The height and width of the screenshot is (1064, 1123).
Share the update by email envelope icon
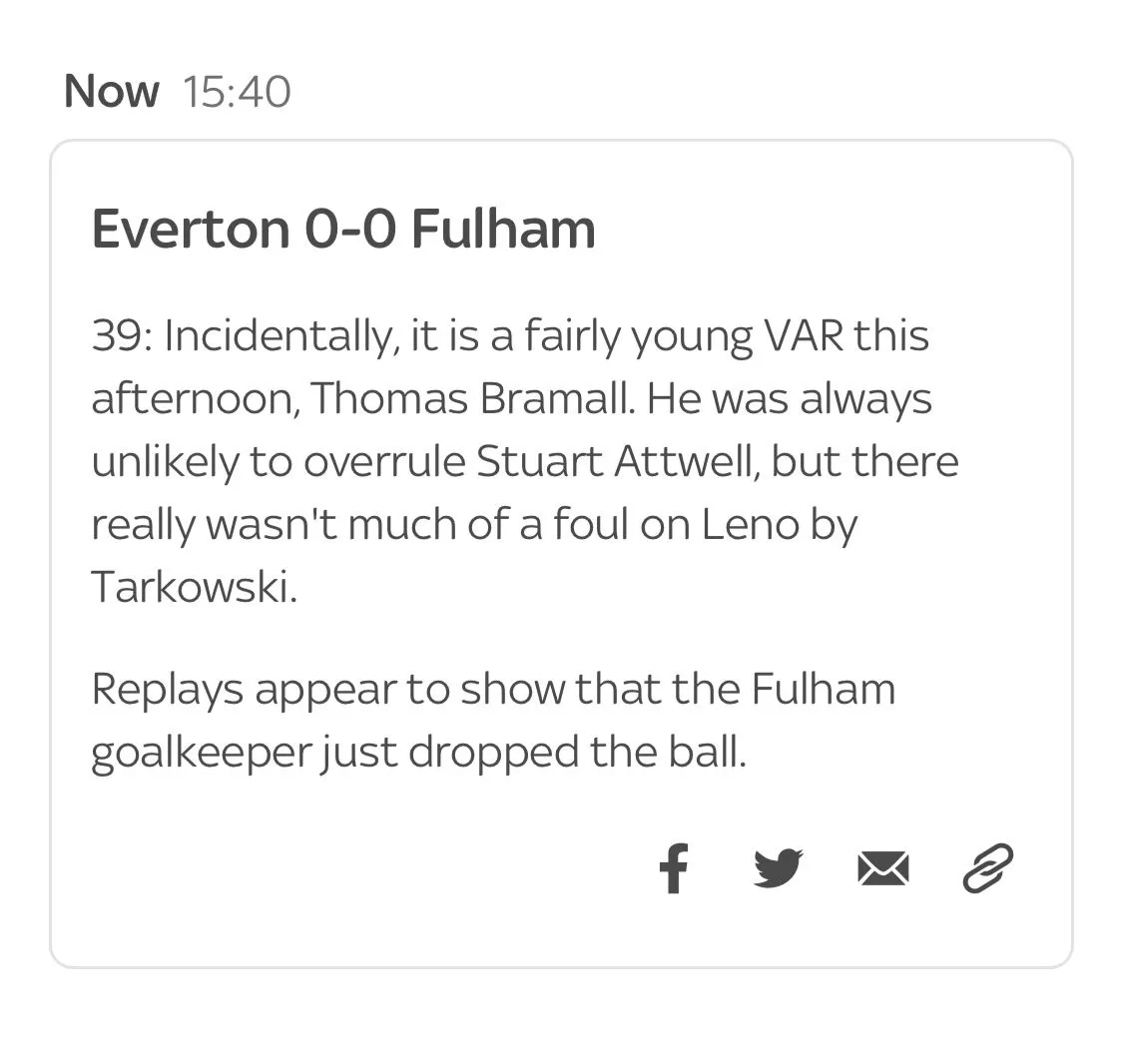click(x=882, y=866)
